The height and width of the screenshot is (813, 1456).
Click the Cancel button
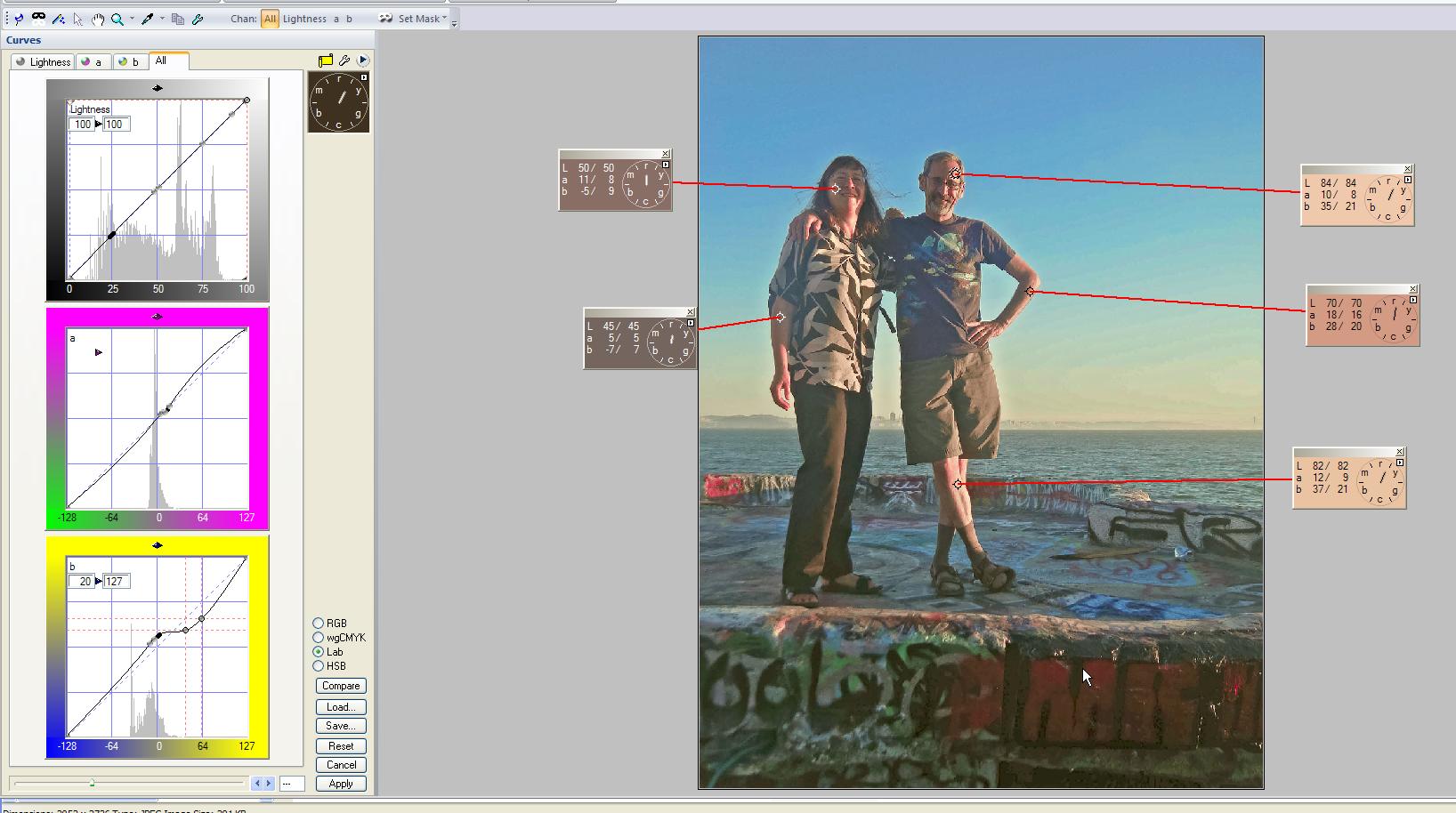[341, 765]
